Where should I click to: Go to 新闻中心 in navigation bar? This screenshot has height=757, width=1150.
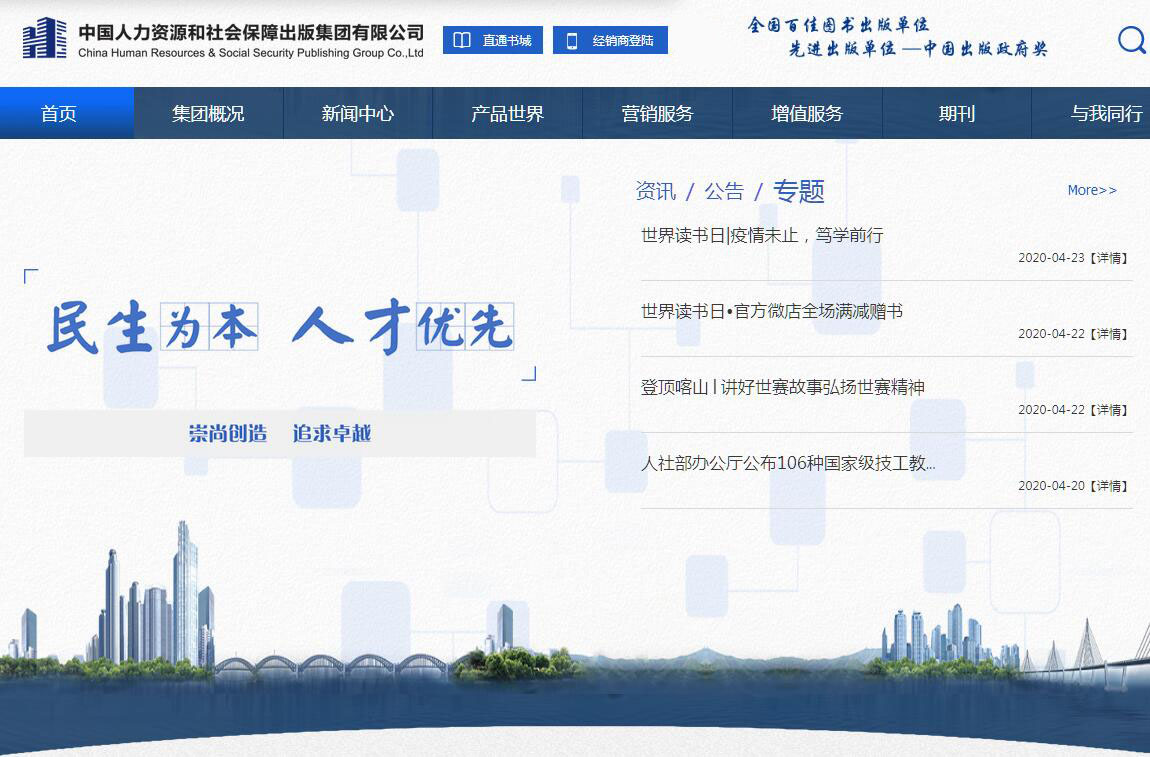357,113
